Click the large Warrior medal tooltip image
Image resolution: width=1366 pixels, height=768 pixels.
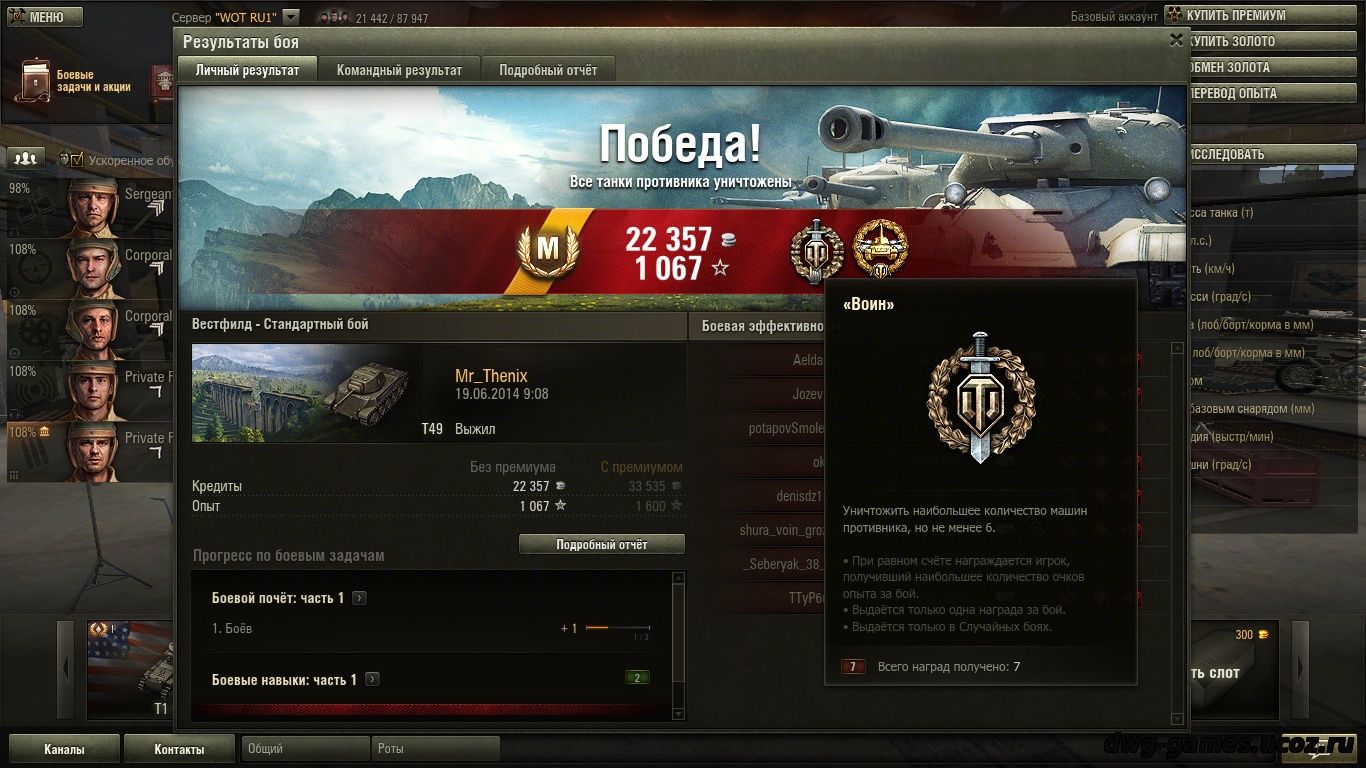981,397
